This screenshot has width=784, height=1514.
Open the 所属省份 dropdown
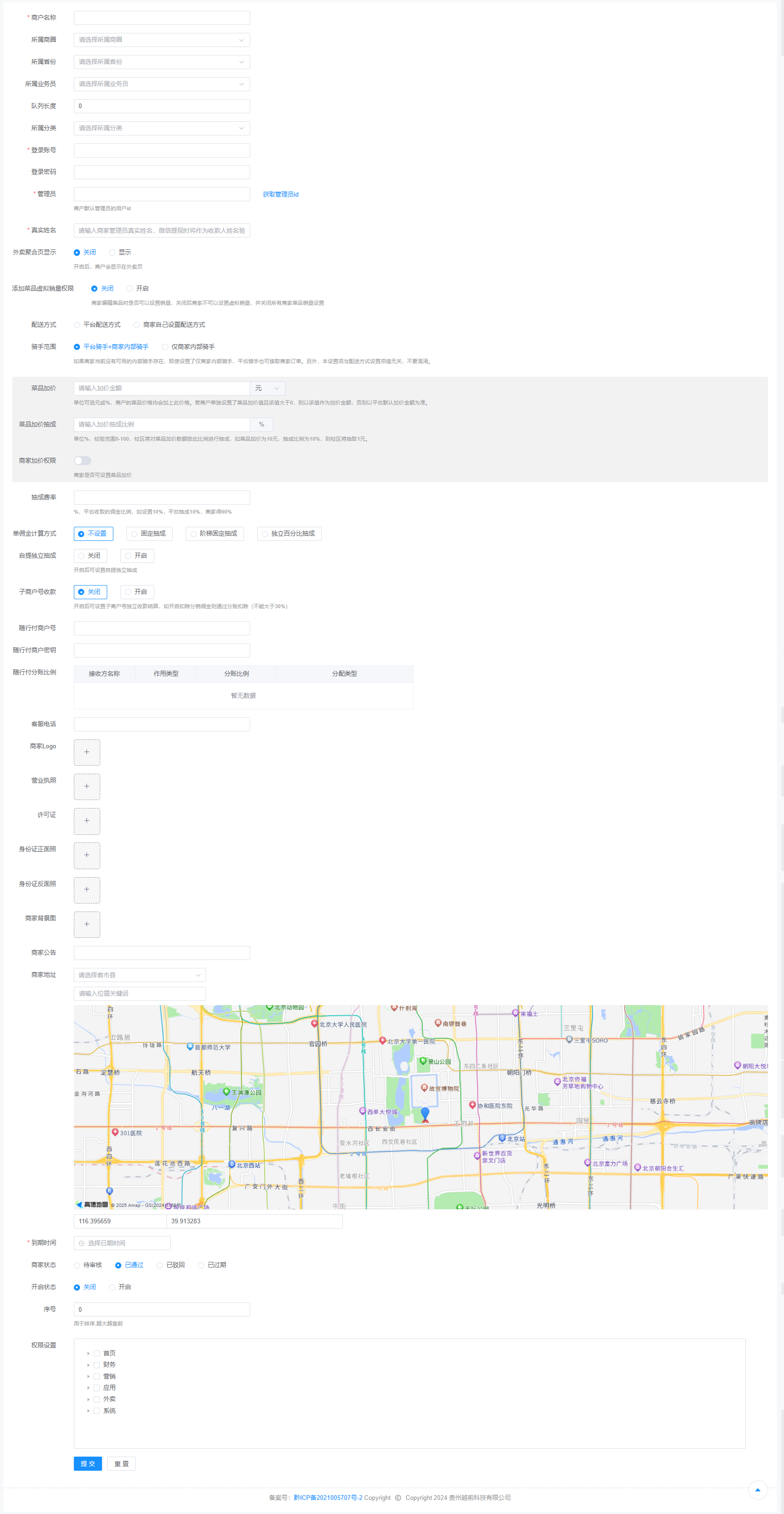tap(162, 62)
